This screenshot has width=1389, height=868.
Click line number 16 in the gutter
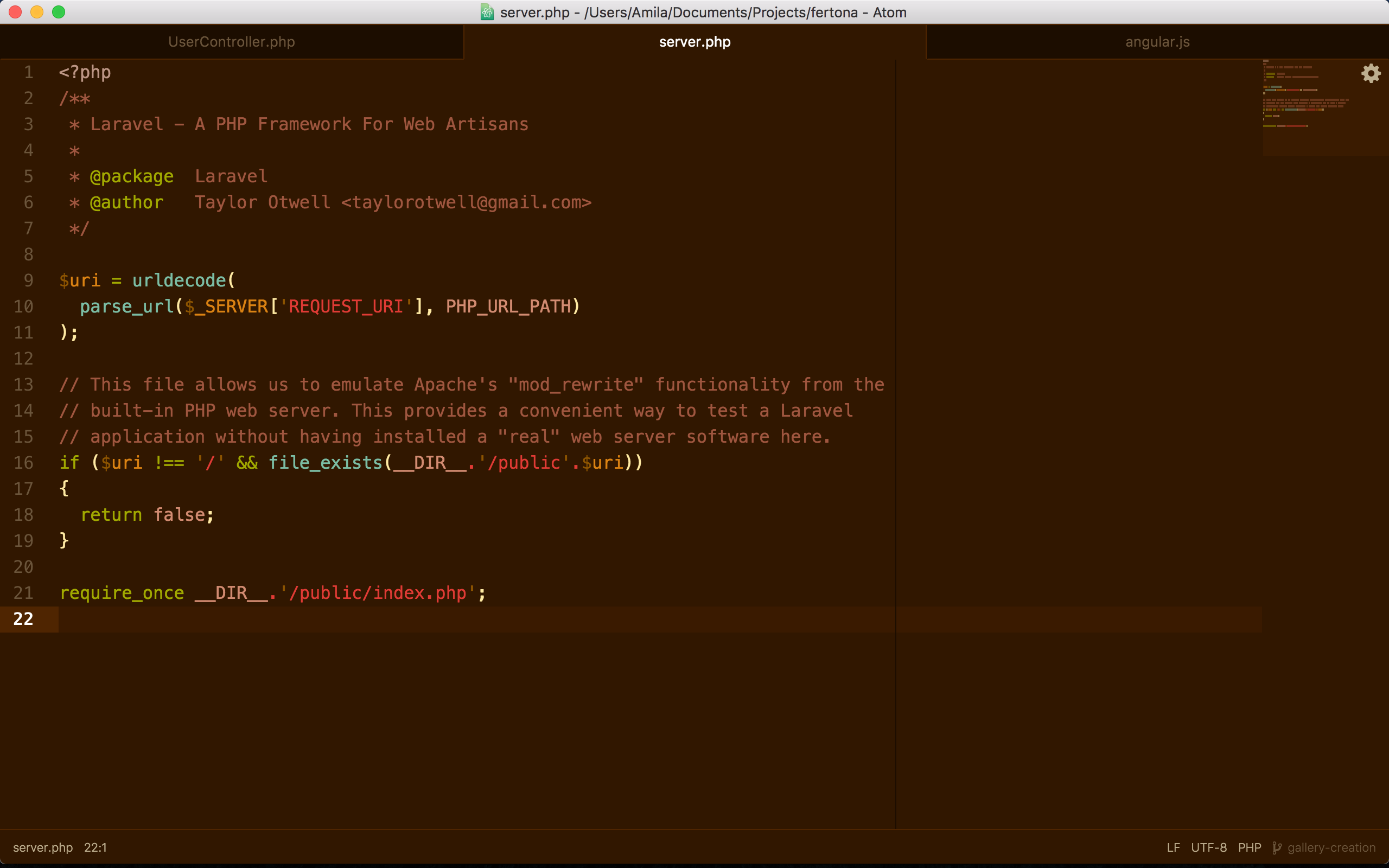(23, 463)
